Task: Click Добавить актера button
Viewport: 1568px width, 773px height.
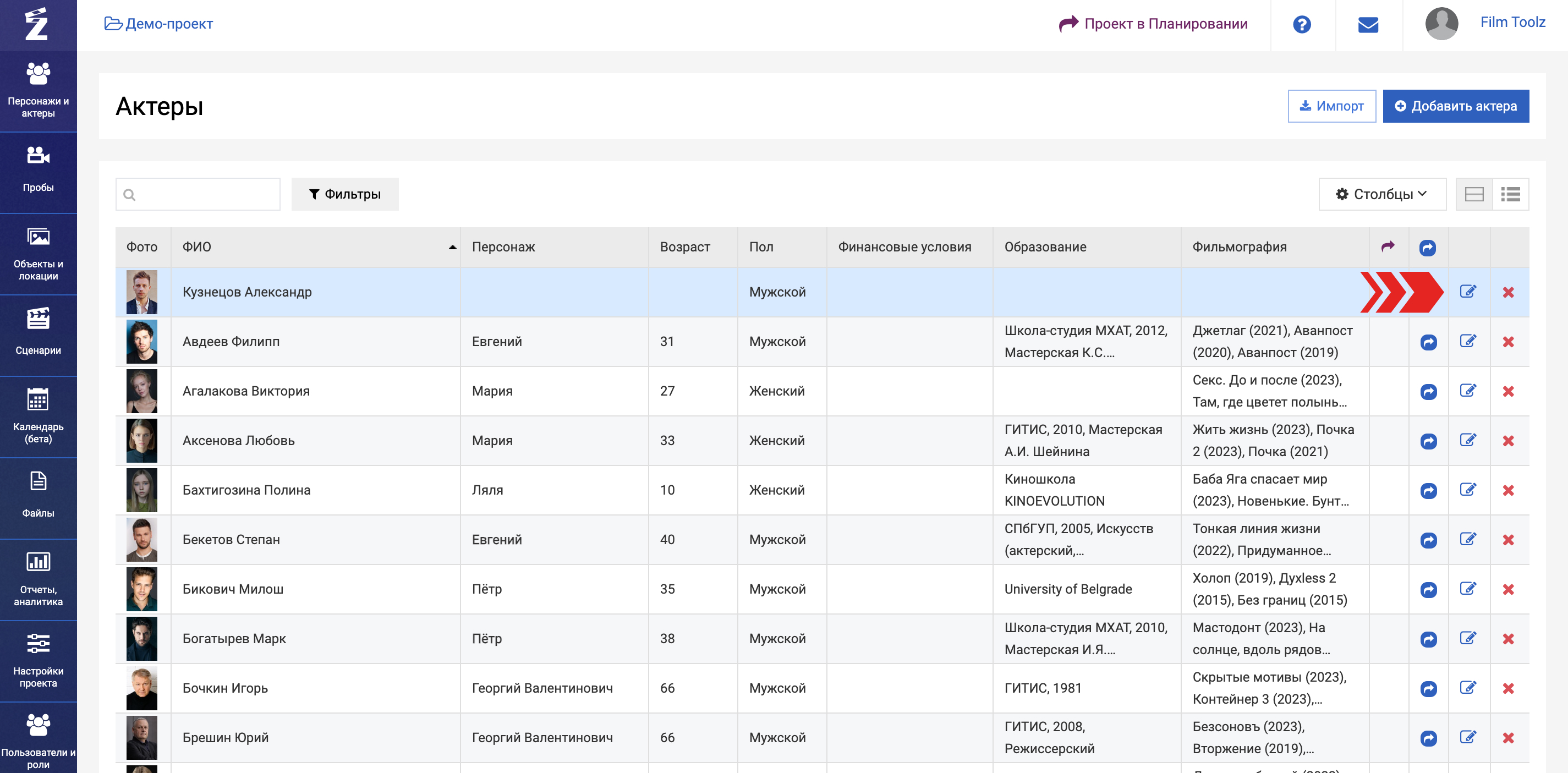Action: point(1455,106)
